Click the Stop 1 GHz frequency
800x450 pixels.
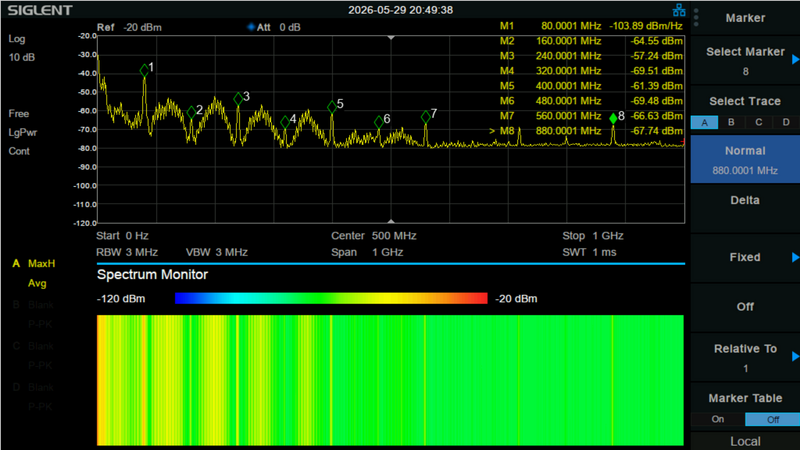click(x=593, y=236)
